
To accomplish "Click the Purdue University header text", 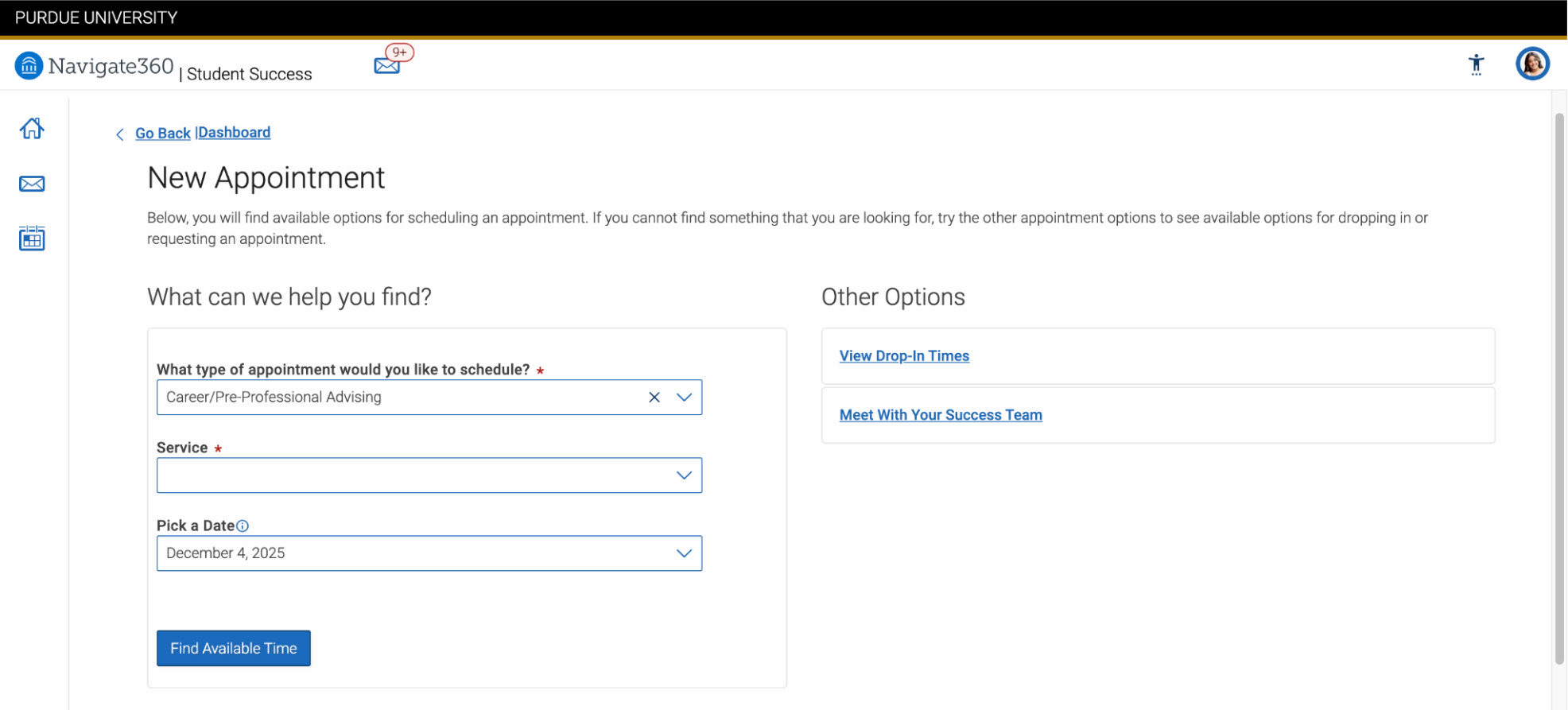I will coord(96,17).
